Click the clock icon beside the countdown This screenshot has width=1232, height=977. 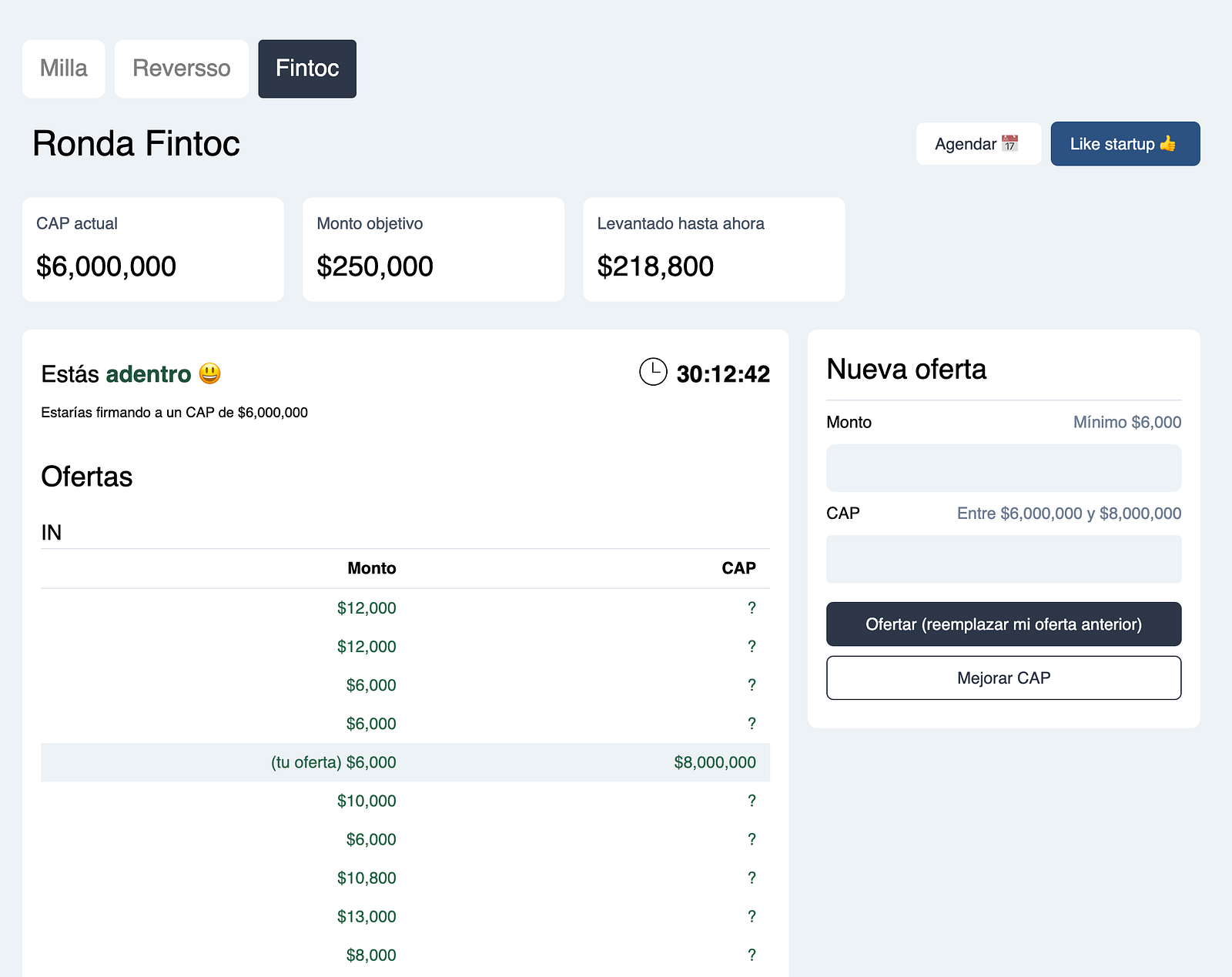point(653,372)
